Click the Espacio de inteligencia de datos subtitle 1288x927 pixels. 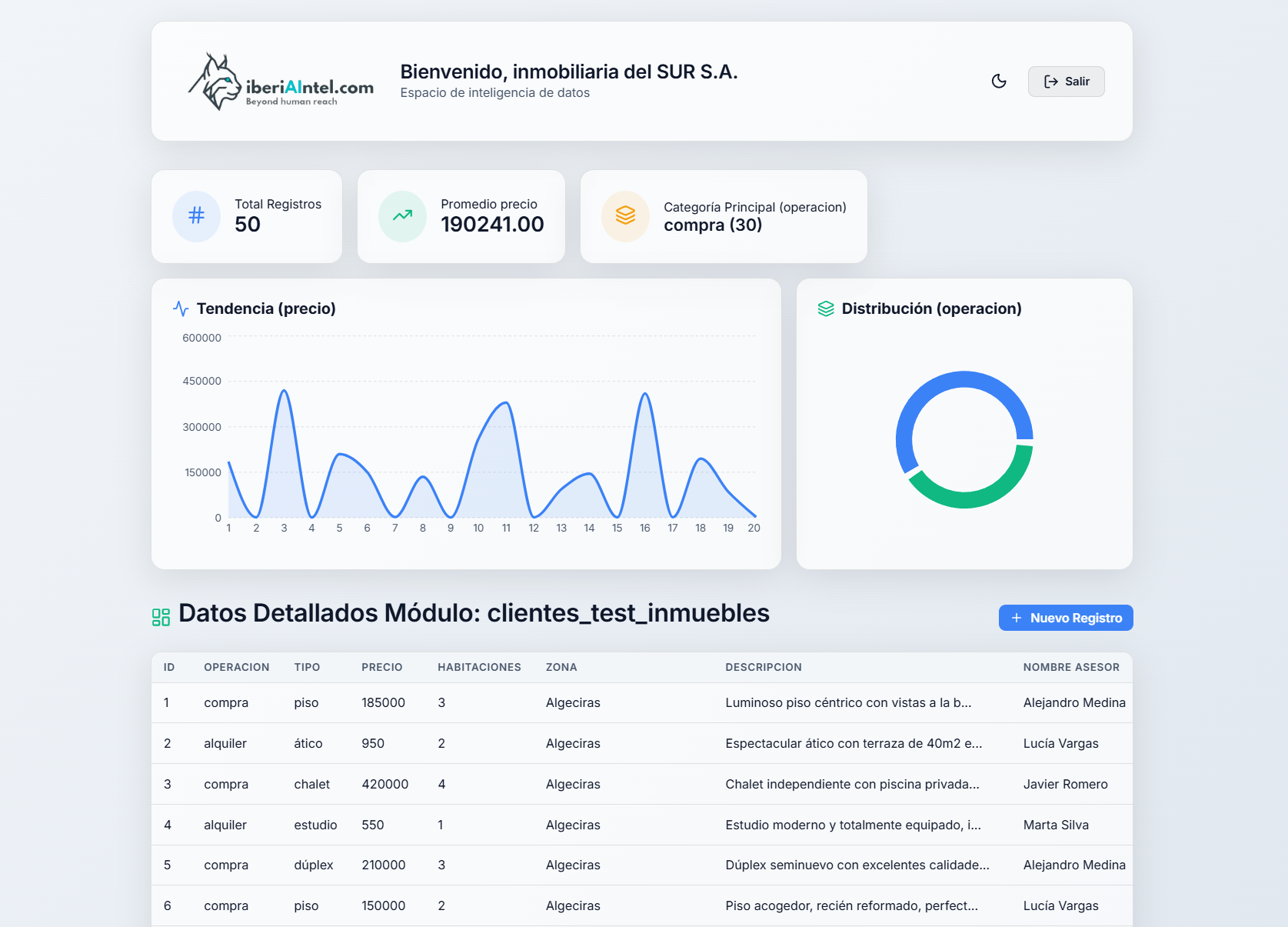(x=495, y=92)
